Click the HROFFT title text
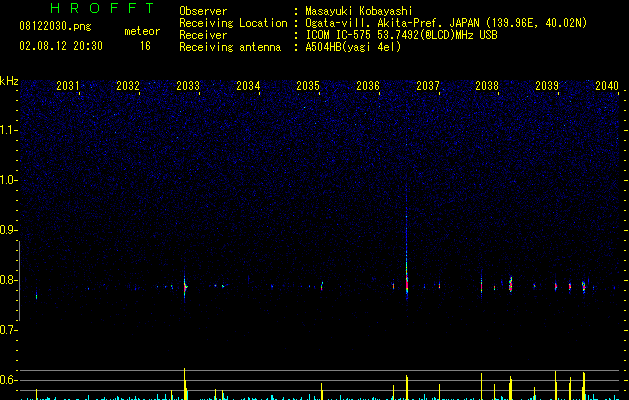 click(102, 8)
